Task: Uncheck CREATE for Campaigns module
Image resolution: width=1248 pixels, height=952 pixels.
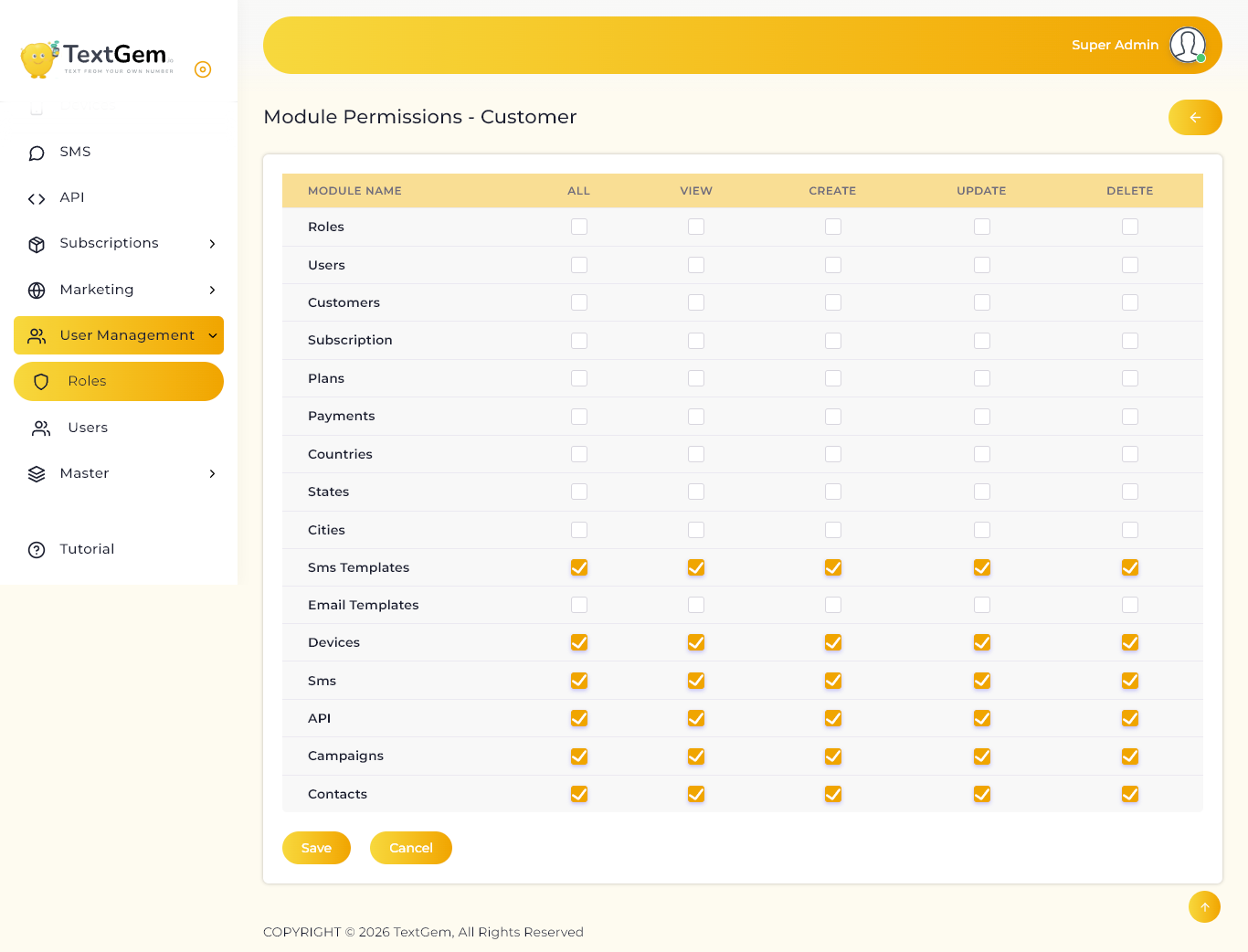Action: point(833,756)
